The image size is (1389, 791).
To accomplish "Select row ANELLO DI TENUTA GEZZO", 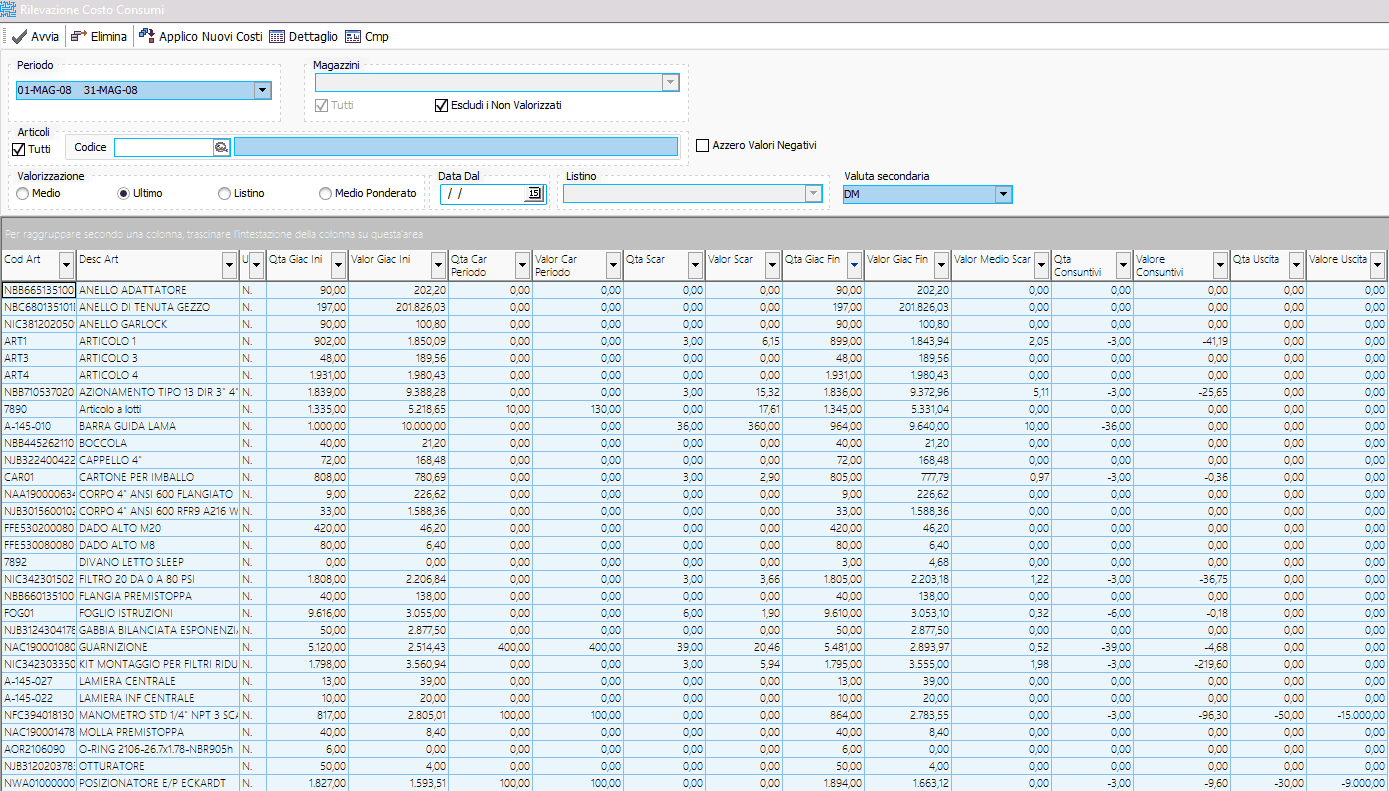I will coord(694,307).
